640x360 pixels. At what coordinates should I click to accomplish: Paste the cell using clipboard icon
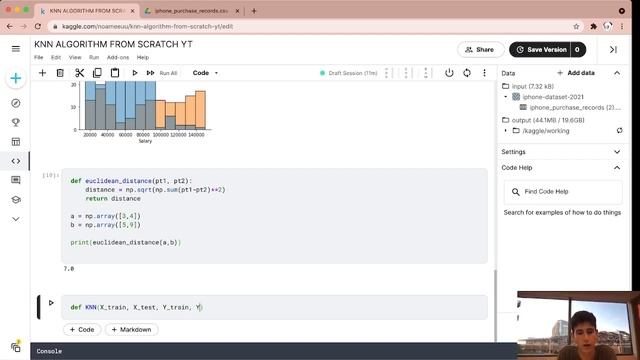[x=115, y=73]
